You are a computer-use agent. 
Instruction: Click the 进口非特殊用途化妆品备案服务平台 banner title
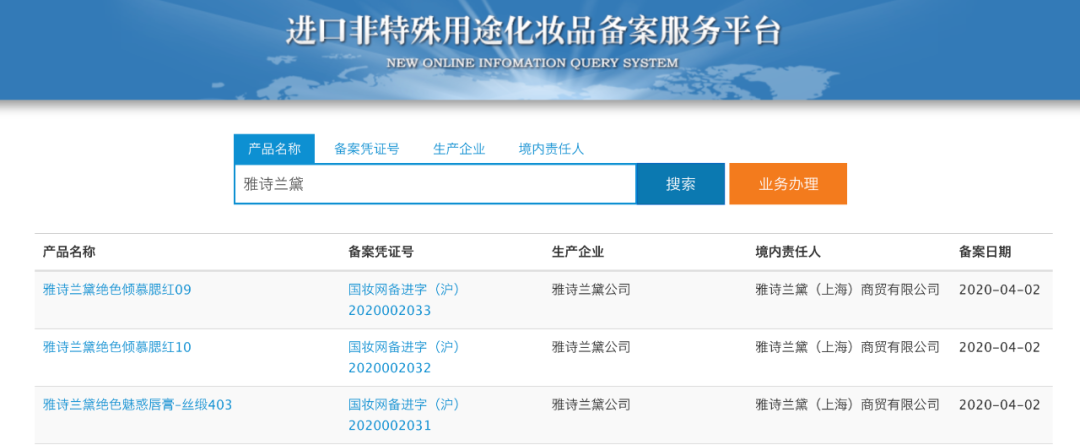tap(533, 30)
